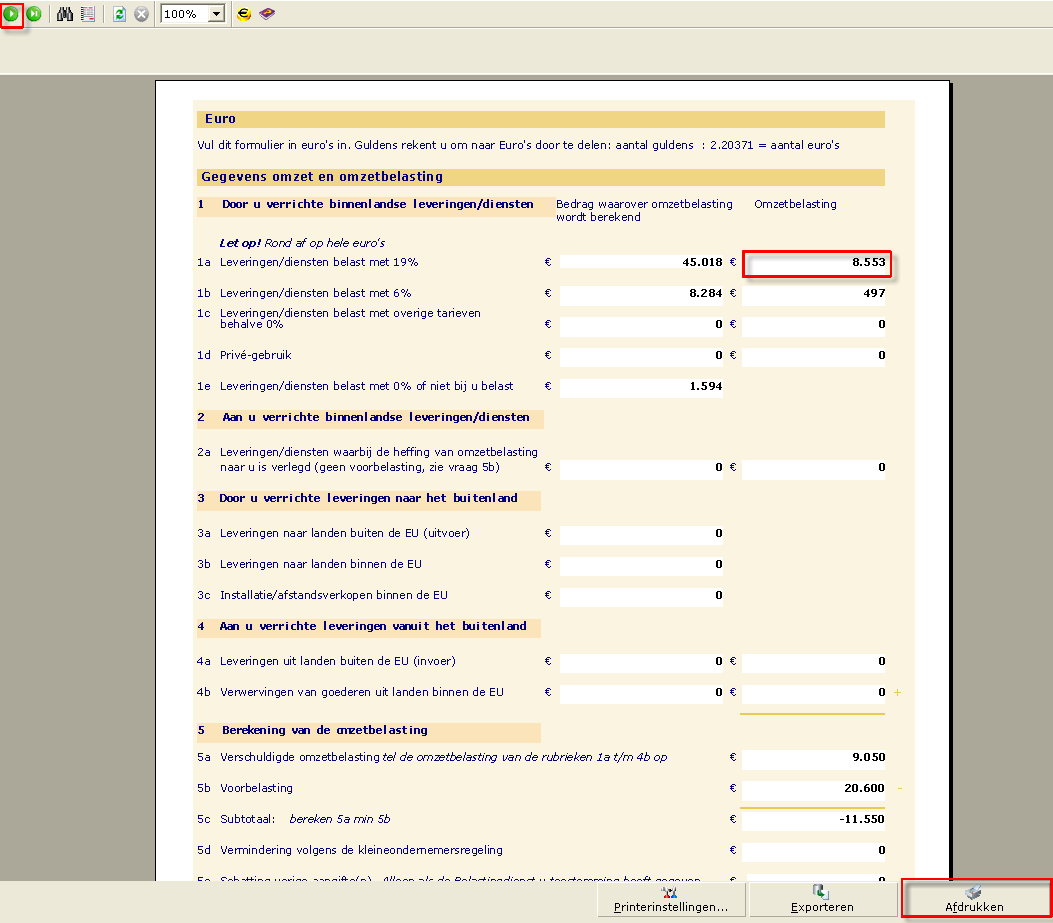This screenshot has width=1053, height=923.
Task: Click label Leveringen naar landen binnen de EU
Action: point(321,564)
